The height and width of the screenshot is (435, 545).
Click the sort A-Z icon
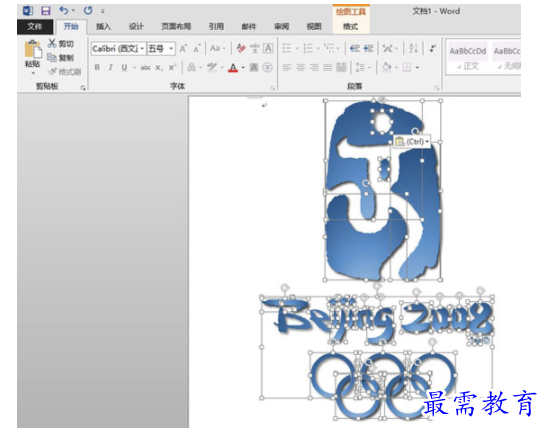(x=413, y=48)
